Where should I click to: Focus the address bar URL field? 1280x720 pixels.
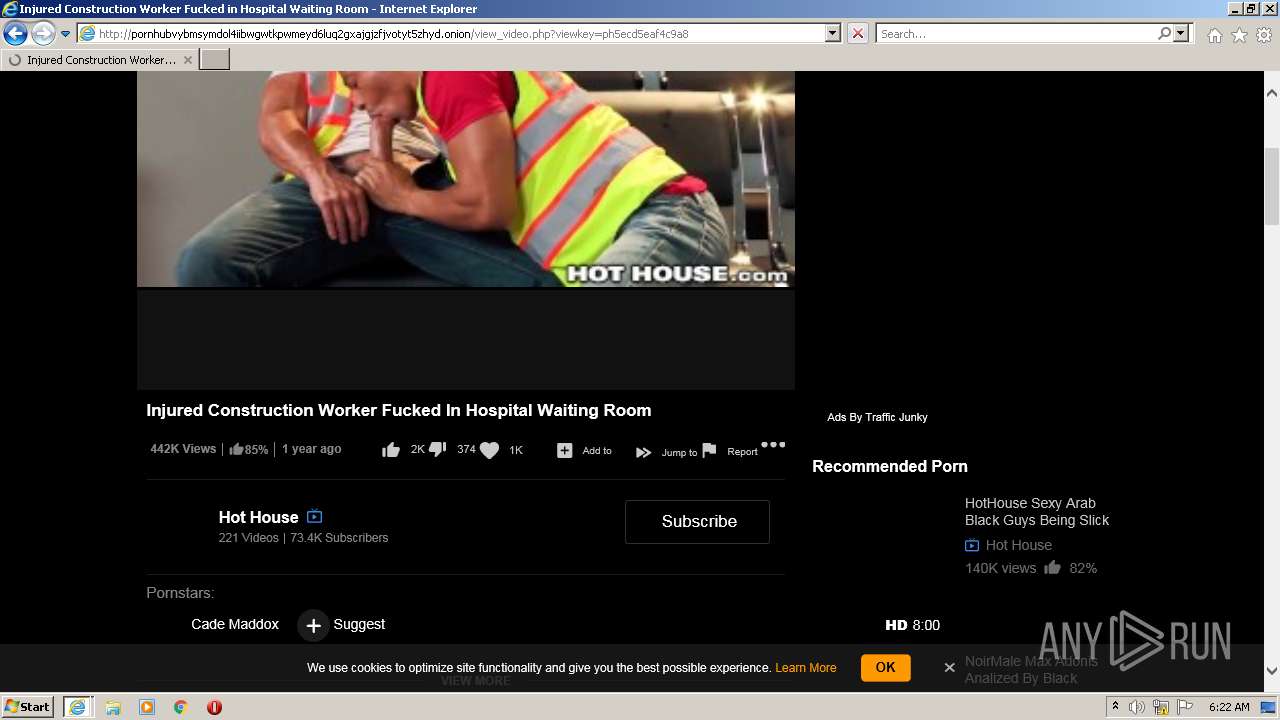pos(450,33)
